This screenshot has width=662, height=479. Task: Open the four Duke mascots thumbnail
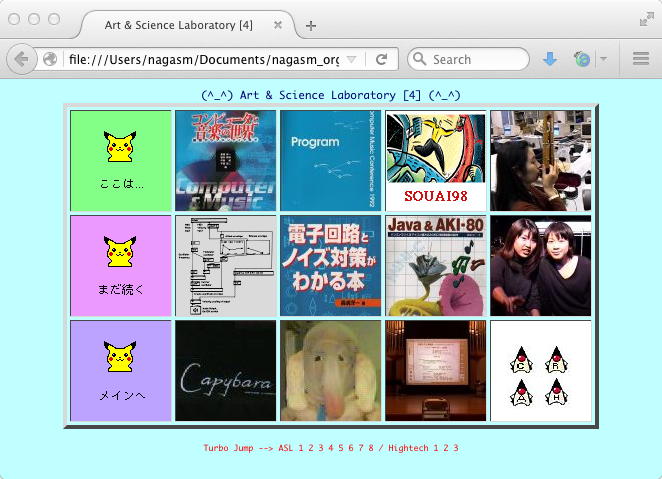(540, 371)
